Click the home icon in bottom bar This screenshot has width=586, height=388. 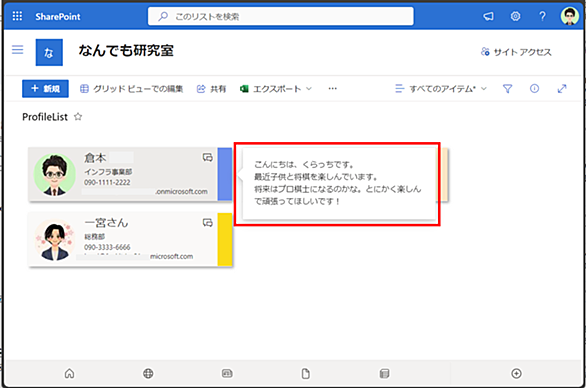(x=69, y=373)
